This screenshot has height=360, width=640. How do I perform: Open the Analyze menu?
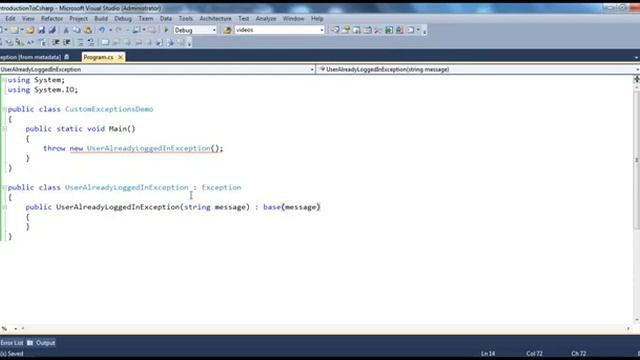click(x=266, y=19)
